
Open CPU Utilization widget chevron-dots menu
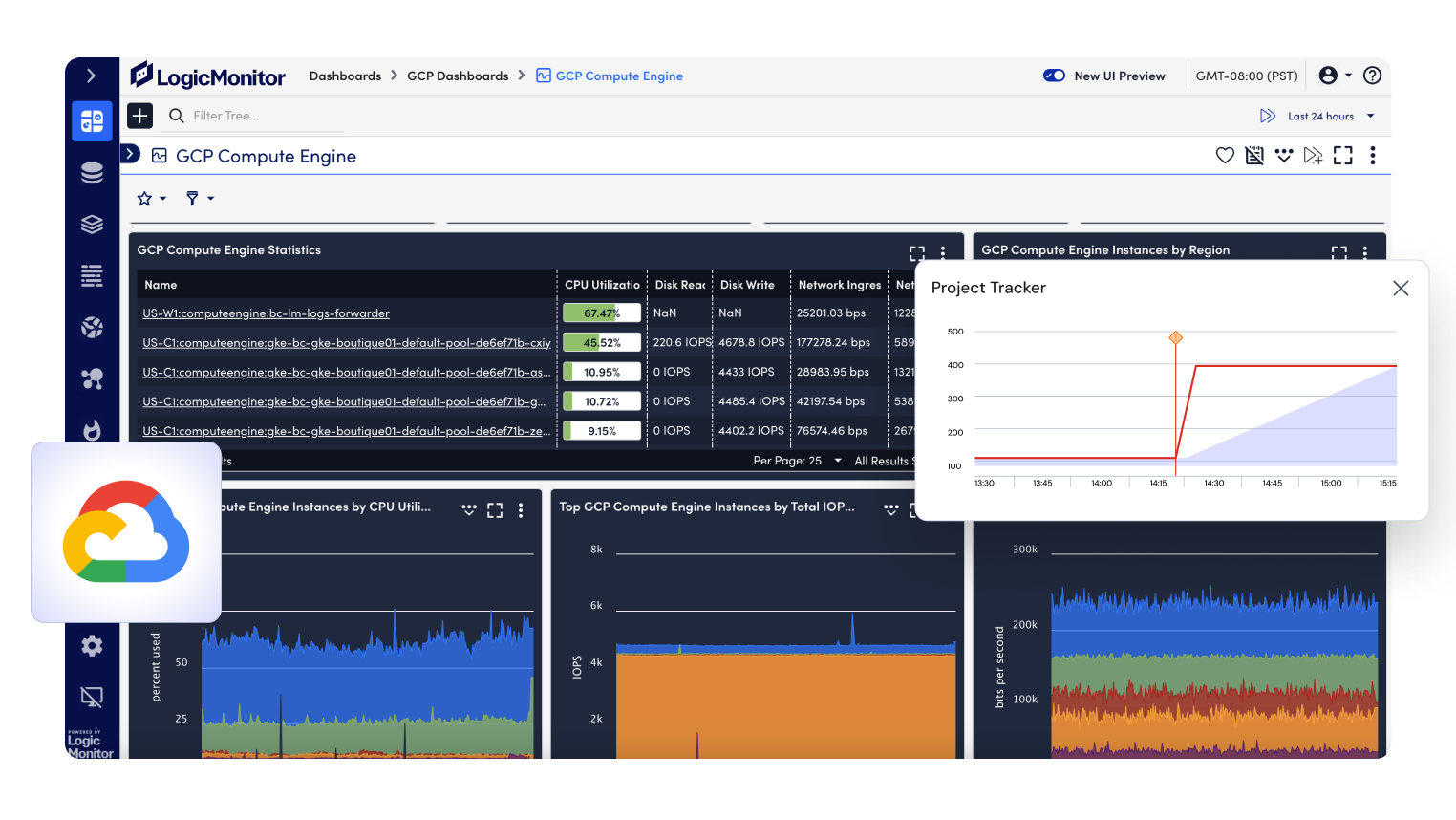[x=469, y=509]
